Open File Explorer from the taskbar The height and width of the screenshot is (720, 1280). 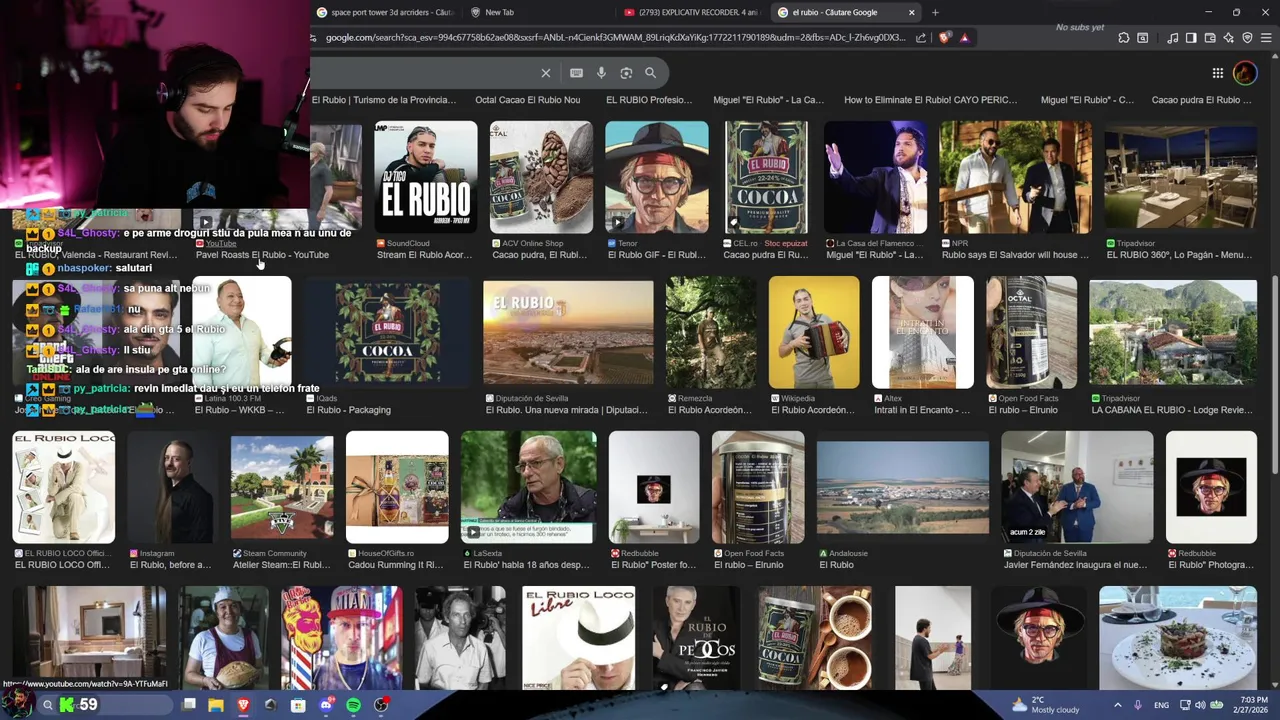[x=215, y=705]
